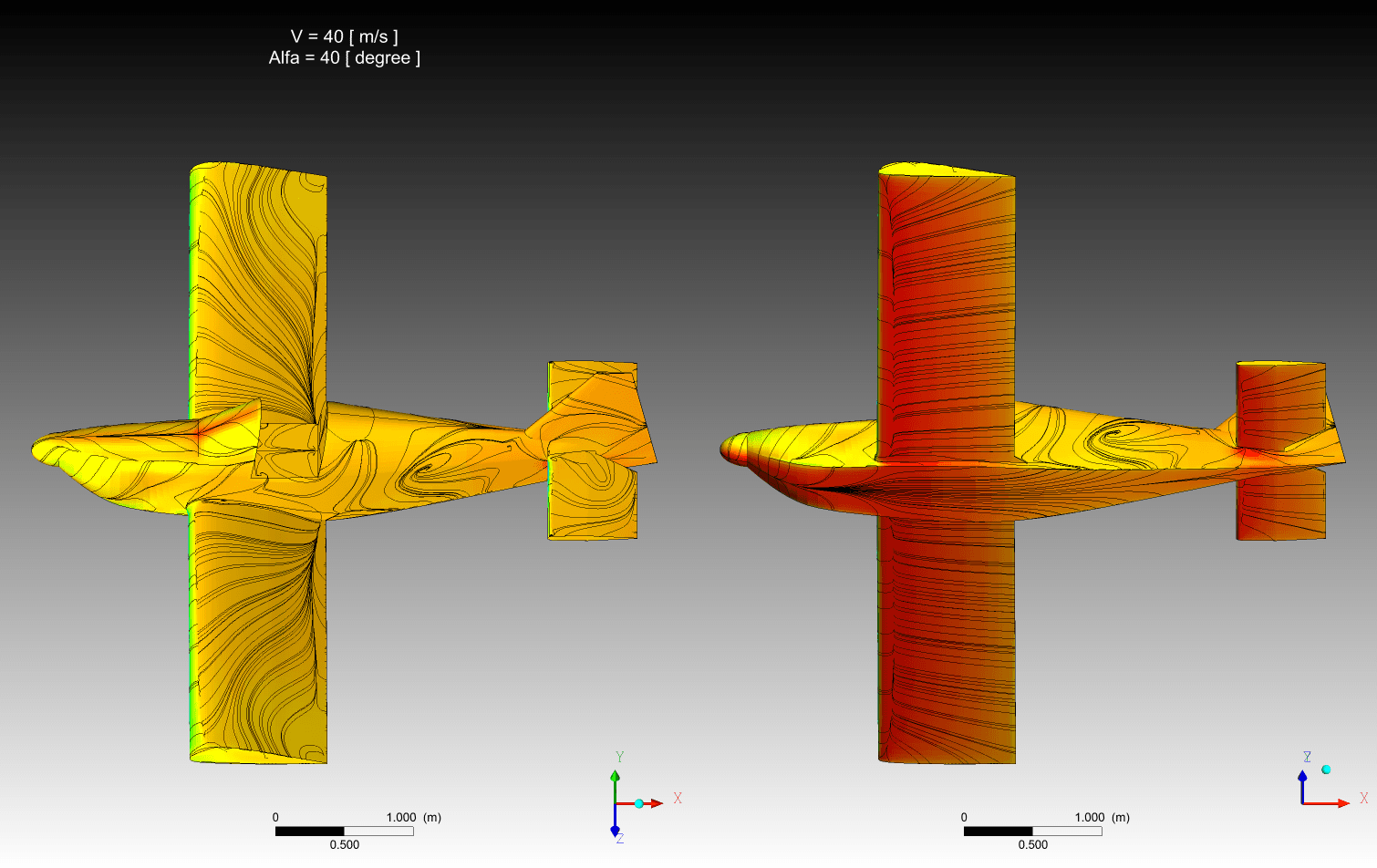The width and height of the screenshot is (1377, 868).
Task: Click the cyan sphere on the left view triad
Action: [x=639, y=803]
